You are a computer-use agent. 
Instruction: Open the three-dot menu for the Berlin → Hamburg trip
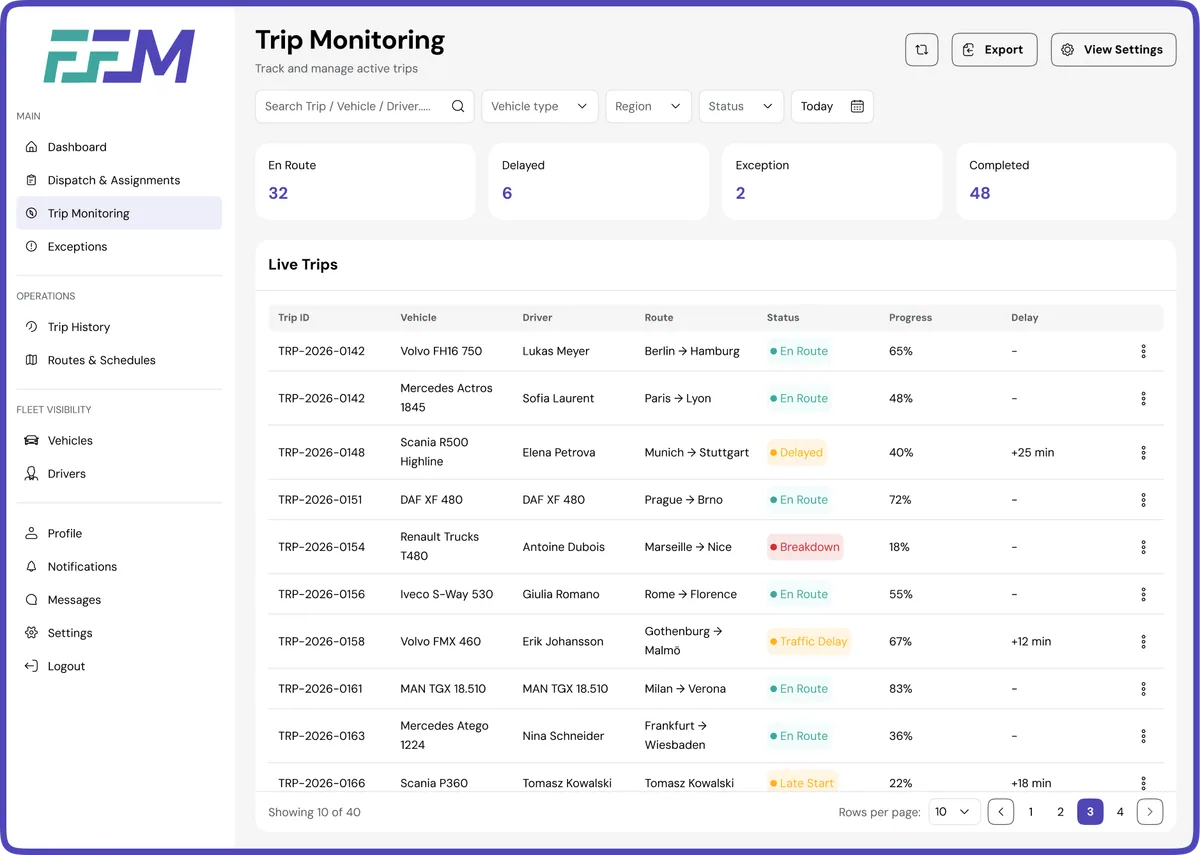click(x=1143, y=351)
